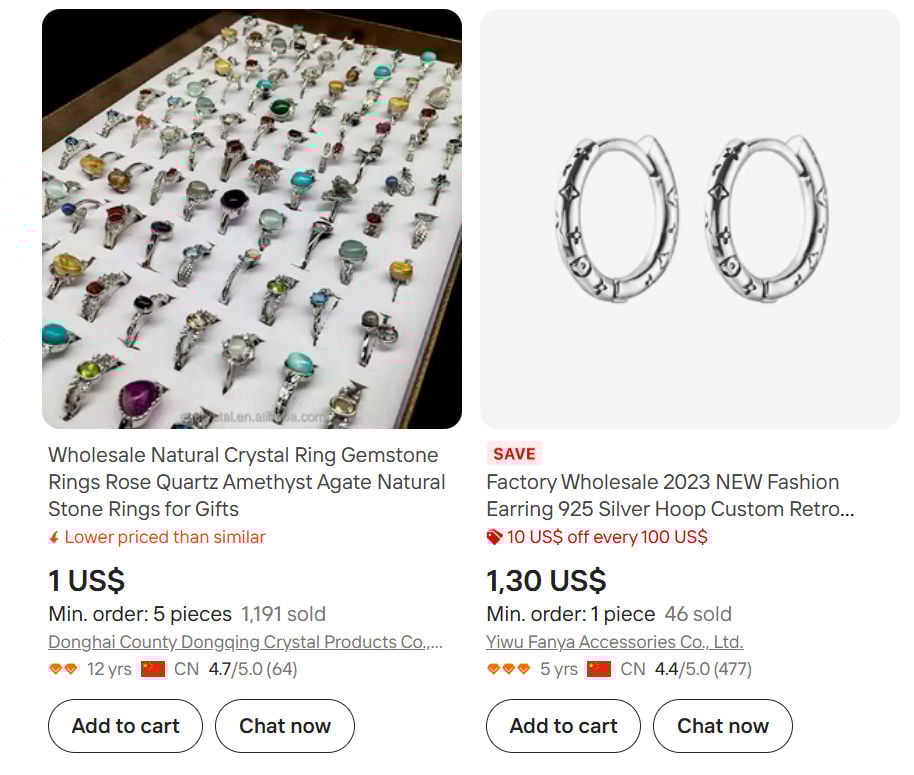Click the diamond badges next to 12 yrs
Image resolution: width=914 pixels, height=775 pixels.
click(65, 669)
